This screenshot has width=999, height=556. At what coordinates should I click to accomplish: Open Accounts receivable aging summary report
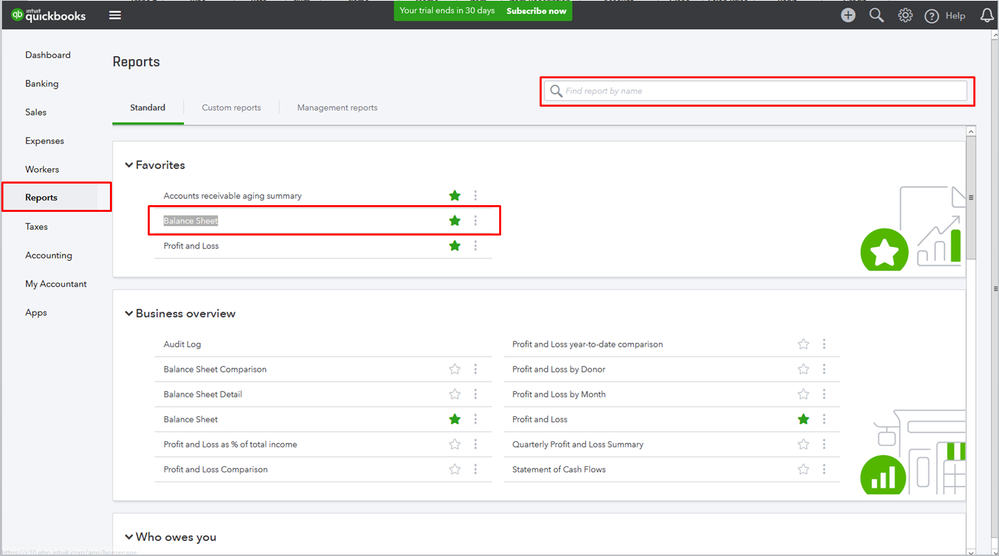(233, 196)
